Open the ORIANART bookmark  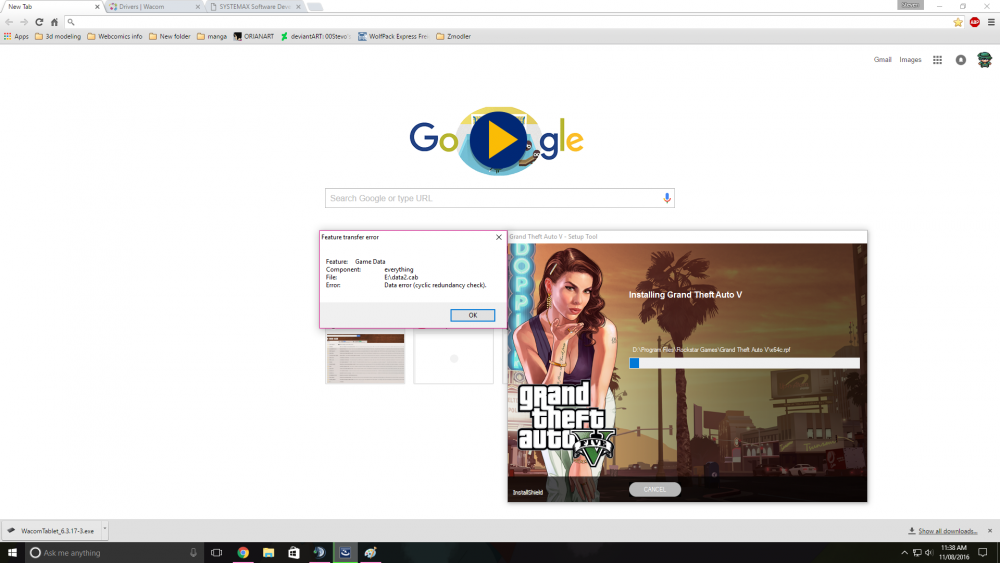pos(254,36)
